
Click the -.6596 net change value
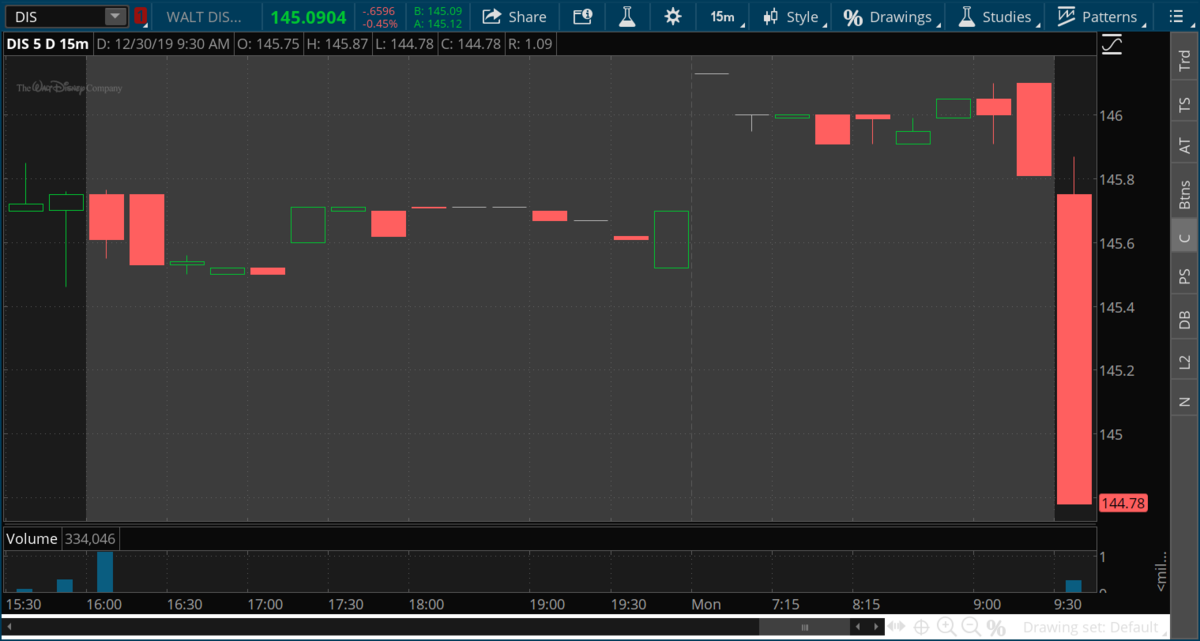[x=378, y=11]
